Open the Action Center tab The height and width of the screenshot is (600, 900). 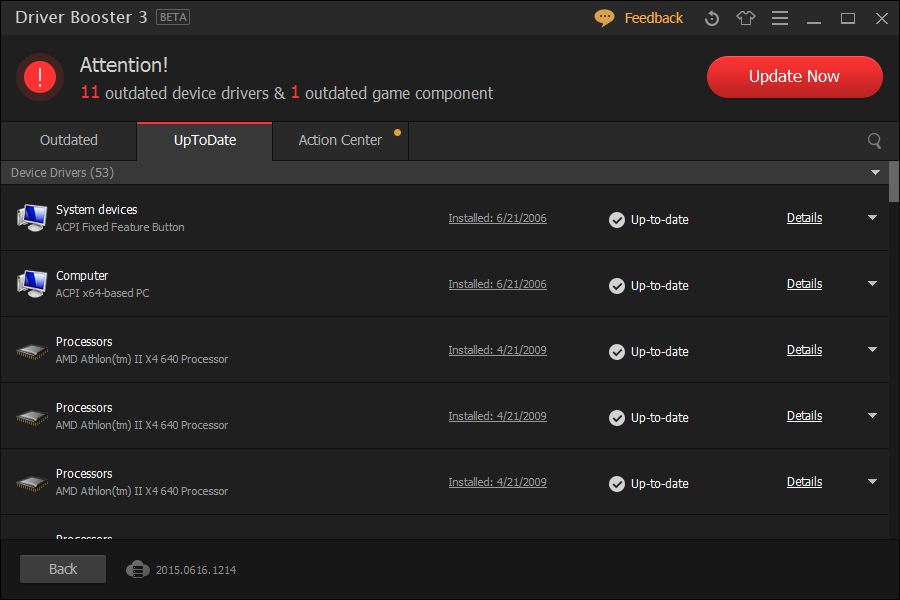pyautogui.click(x=340, y=140)
